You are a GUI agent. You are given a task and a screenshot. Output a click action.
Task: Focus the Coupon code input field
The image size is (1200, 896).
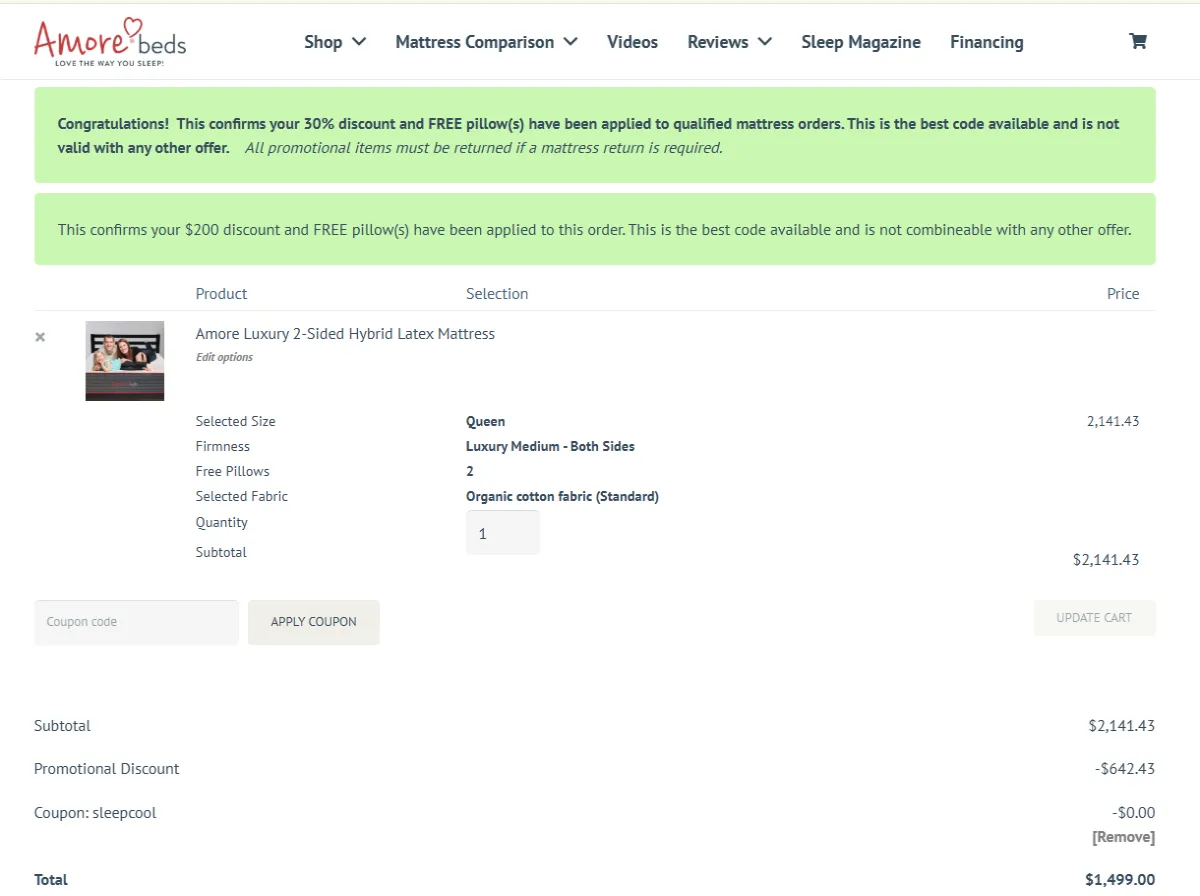click(137, 622)
